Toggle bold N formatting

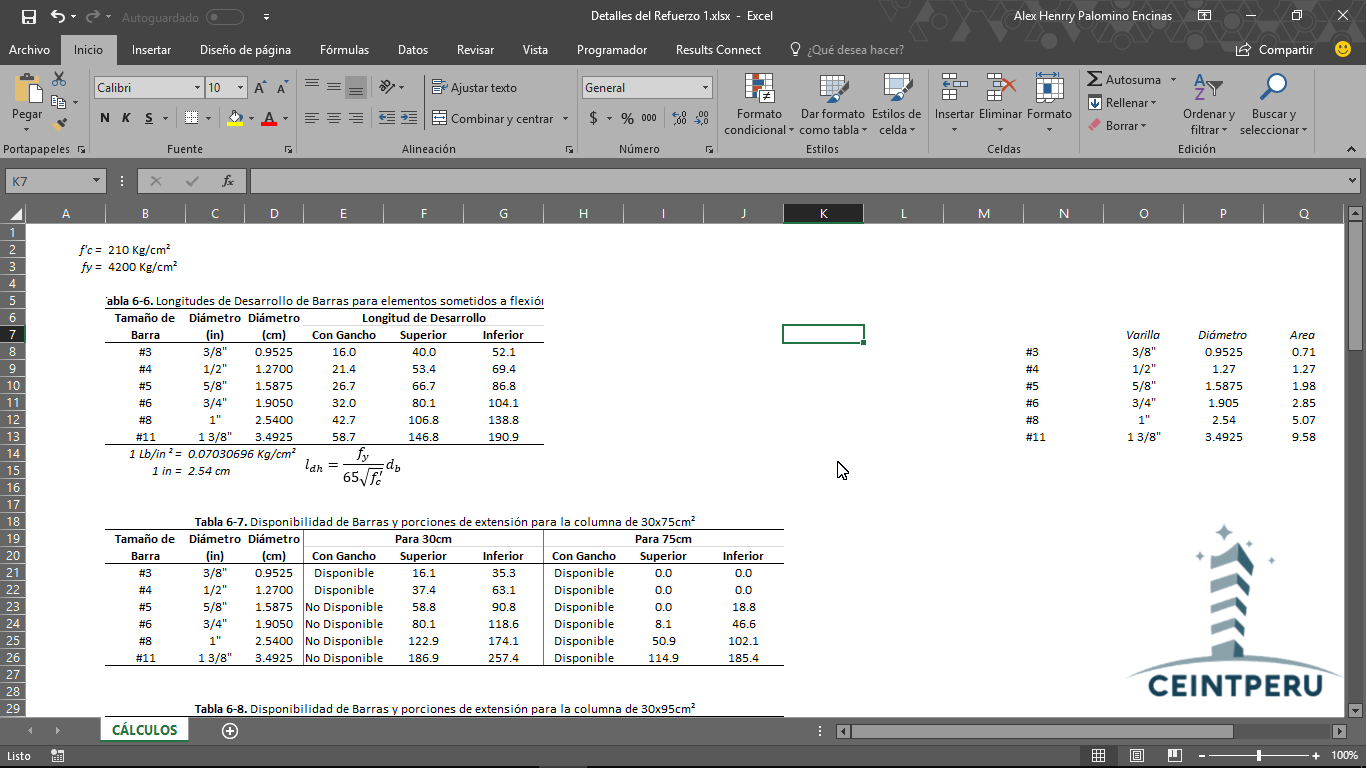click(x=105, y=118)
